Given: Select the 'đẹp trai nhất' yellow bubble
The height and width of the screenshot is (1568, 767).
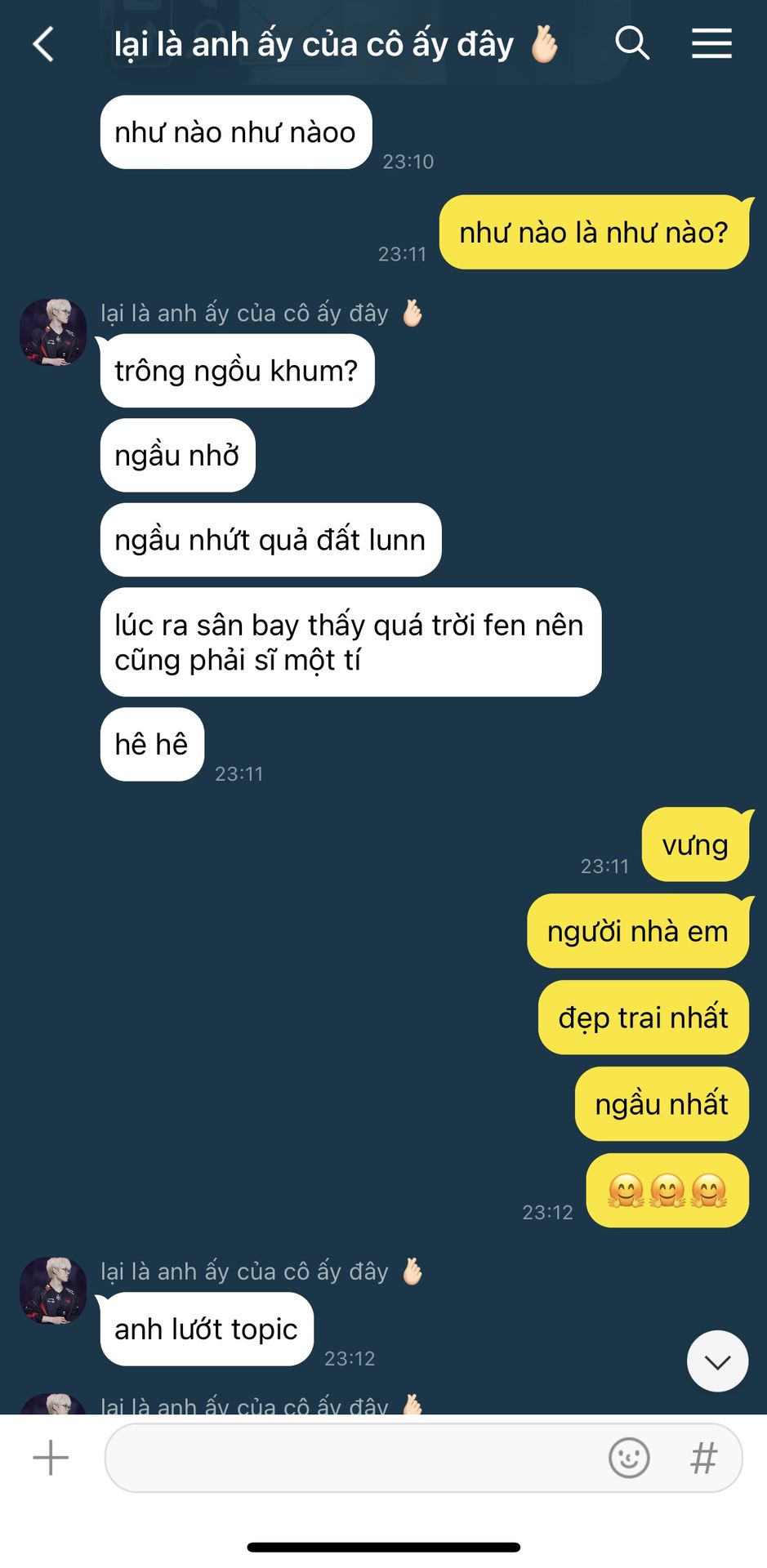Looking at the screenshot, I should (x=644, y=1018).
